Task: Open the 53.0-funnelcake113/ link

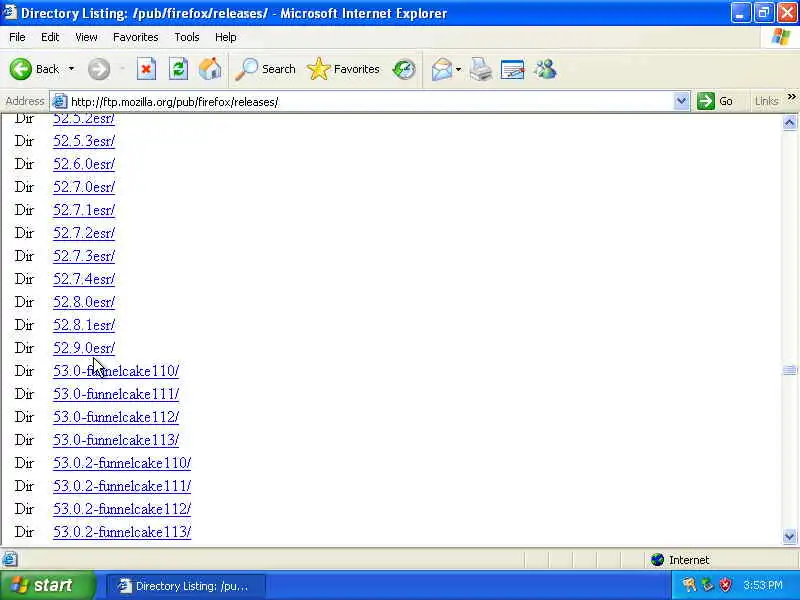Action: (x=116, y=440)
